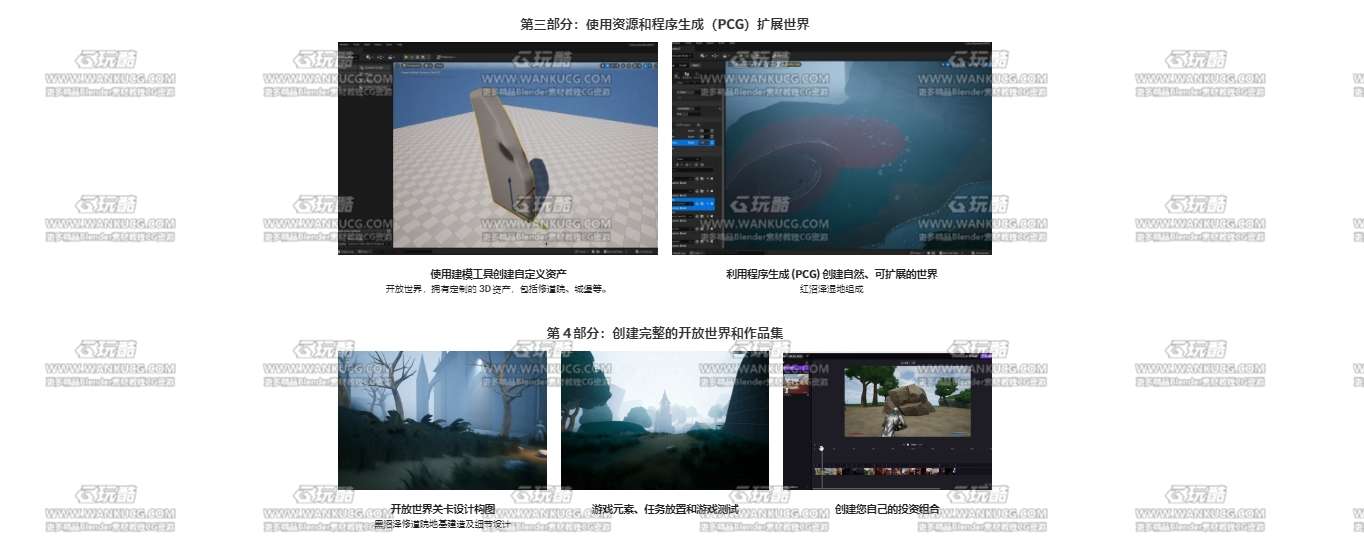Click caption 创建您自己的投资组合
The height and width of the screenshot is (543, 1364).
pos(887,509)
